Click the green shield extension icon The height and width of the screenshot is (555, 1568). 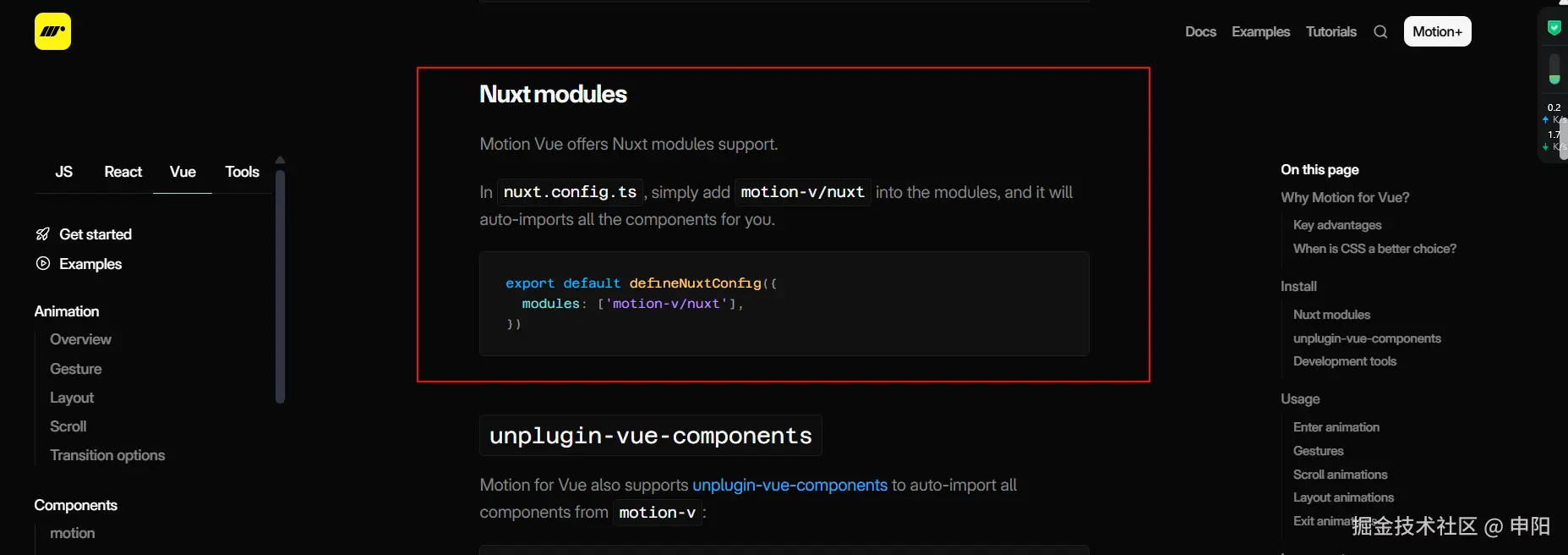coord(1554,28)
